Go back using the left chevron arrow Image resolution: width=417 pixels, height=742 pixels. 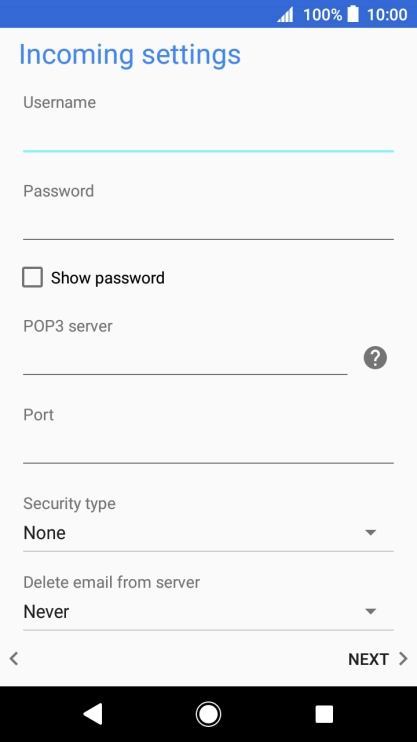(14, 659)
